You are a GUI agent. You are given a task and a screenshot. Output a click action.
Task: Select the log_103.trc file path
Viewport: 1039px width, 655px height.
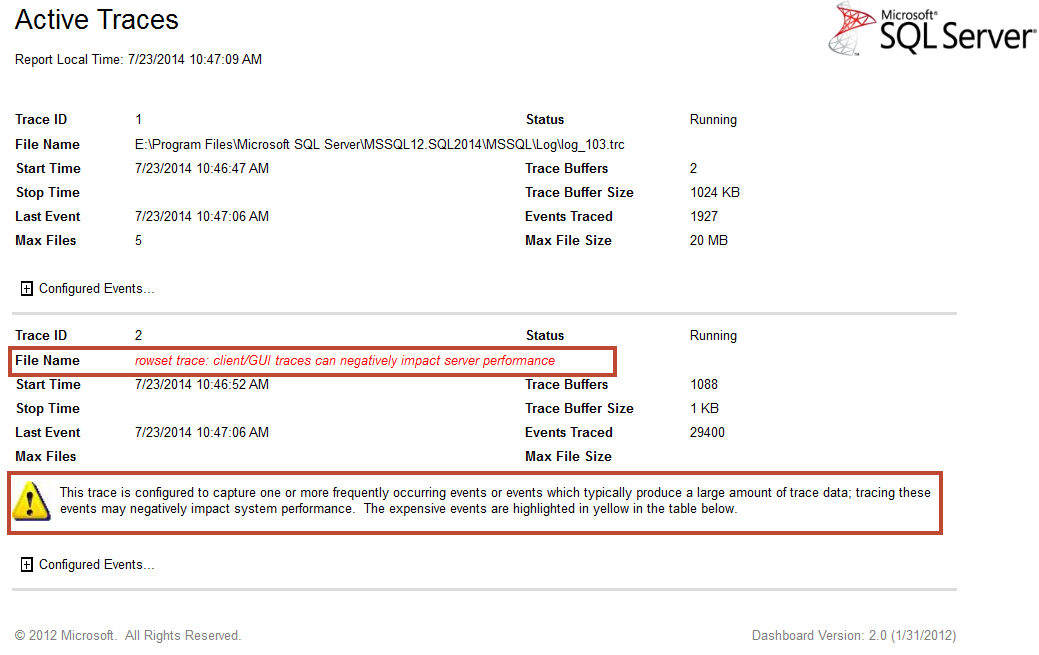pyautogui.click(x=380, y=145)
